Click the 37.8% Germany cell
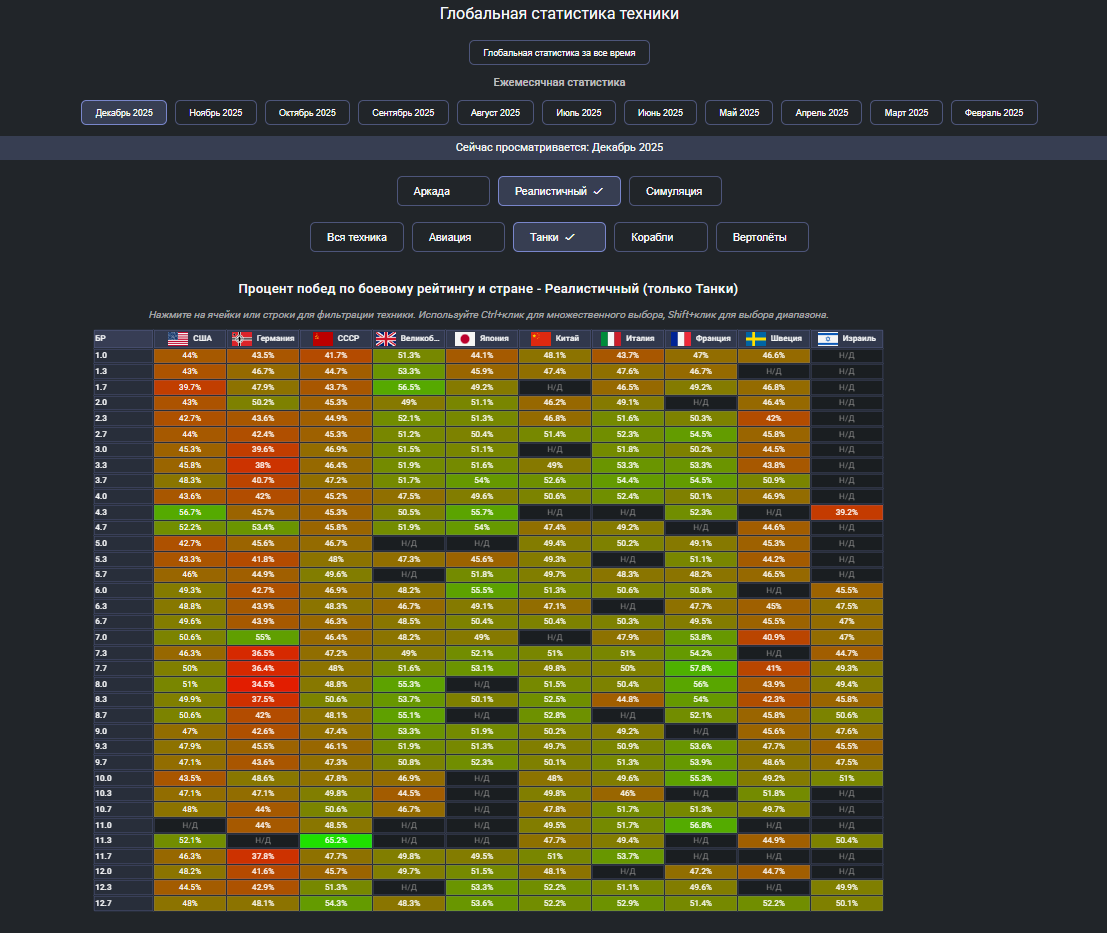 [x=263, y=856]
